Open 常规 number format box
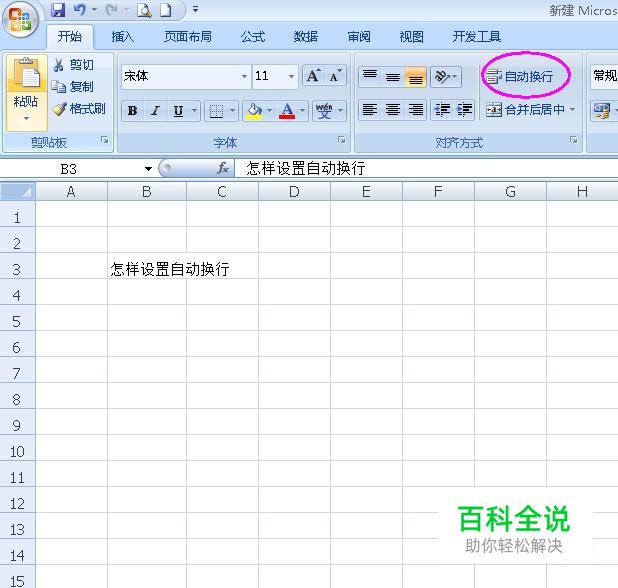This screenshot has height=588, width=618. tap(604, 76)
